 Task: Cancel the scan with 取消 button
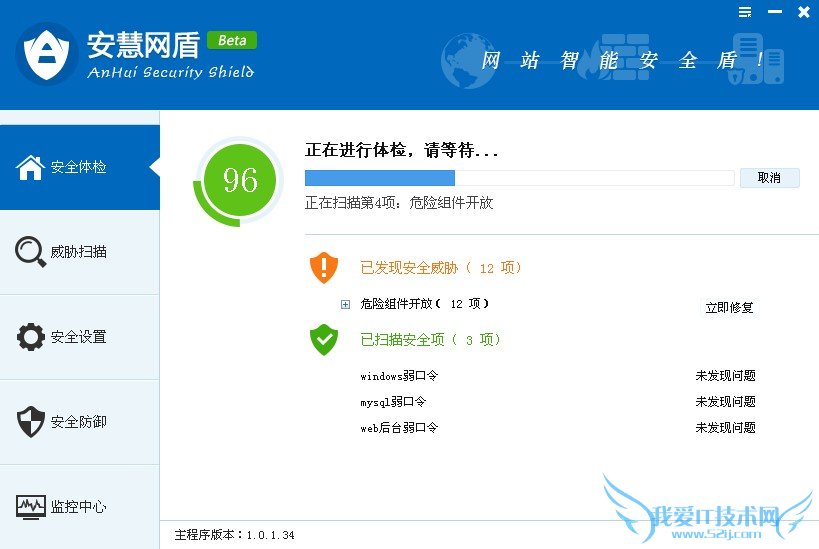(x=769, y=178)
